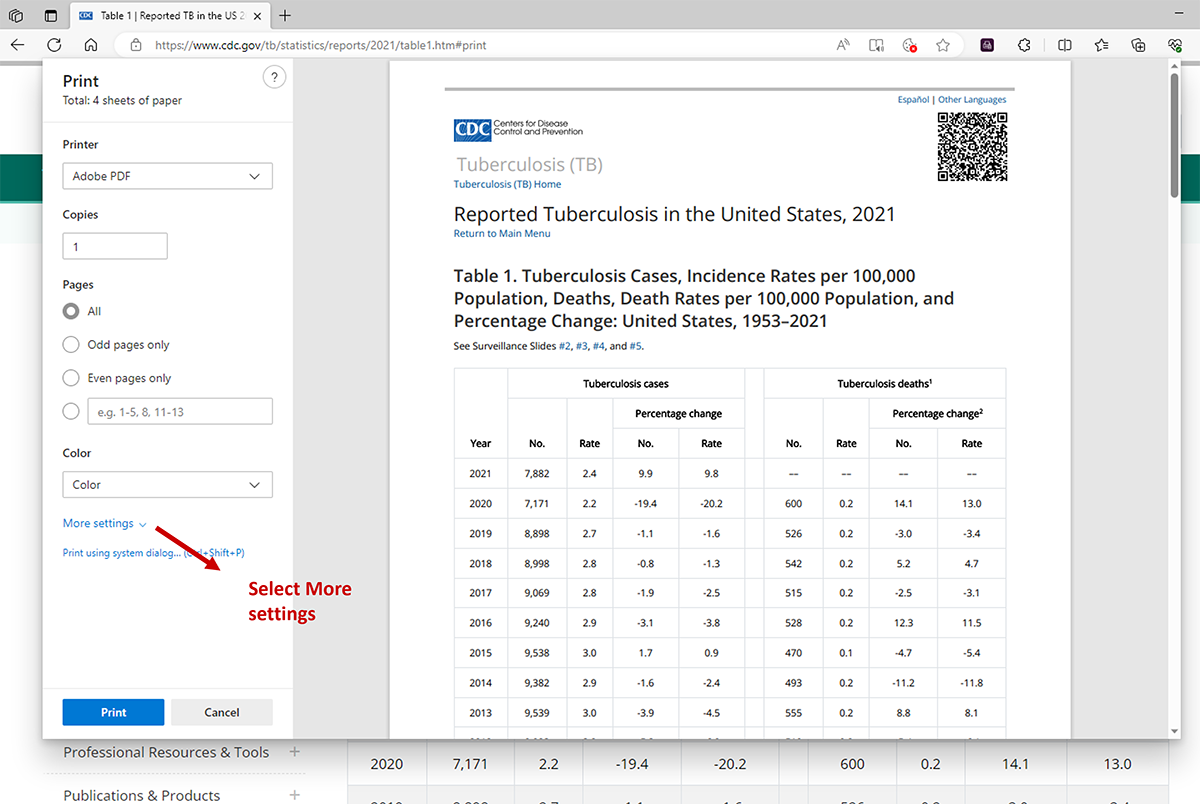This screenshot has width=1200, height=804.
Task: Add this page to favorites via star icon
Action: [942, 44]
